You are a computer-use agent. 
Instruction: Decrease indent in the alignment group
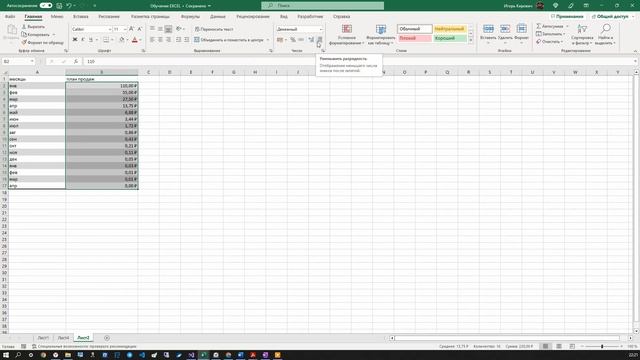pyautogui.click(x=178, y=40)
